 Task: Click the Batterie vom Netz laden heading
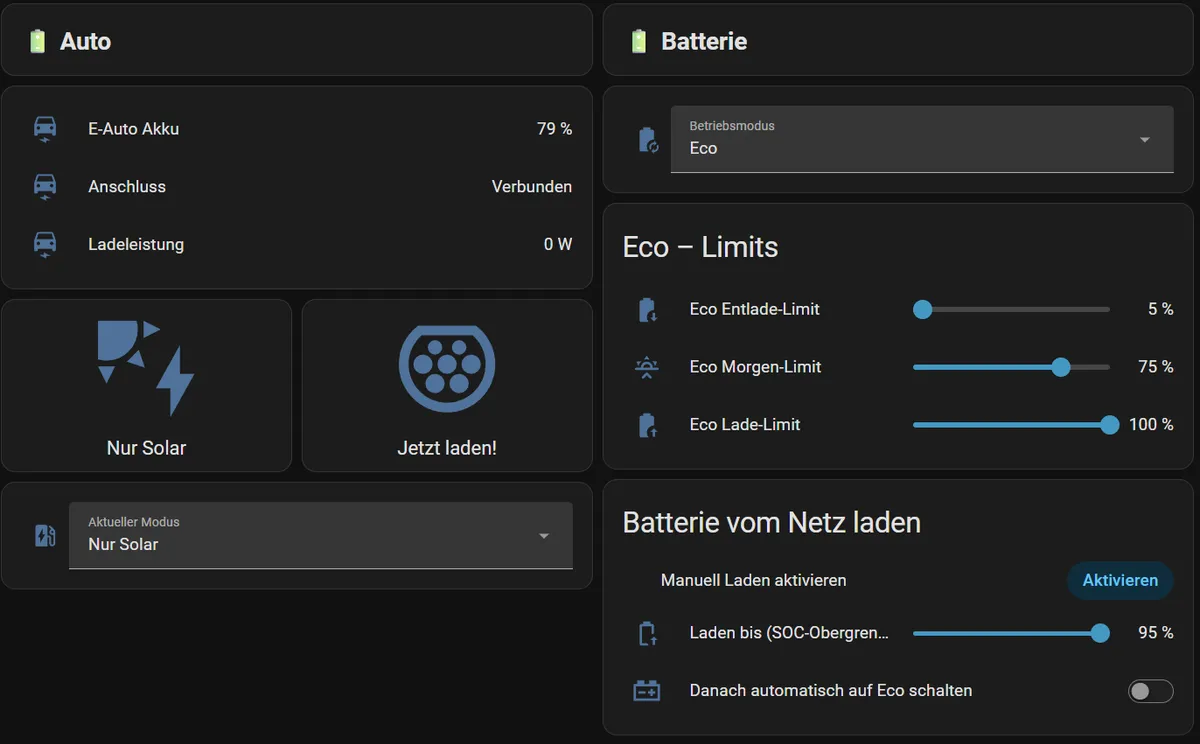[x=771, y=522]
